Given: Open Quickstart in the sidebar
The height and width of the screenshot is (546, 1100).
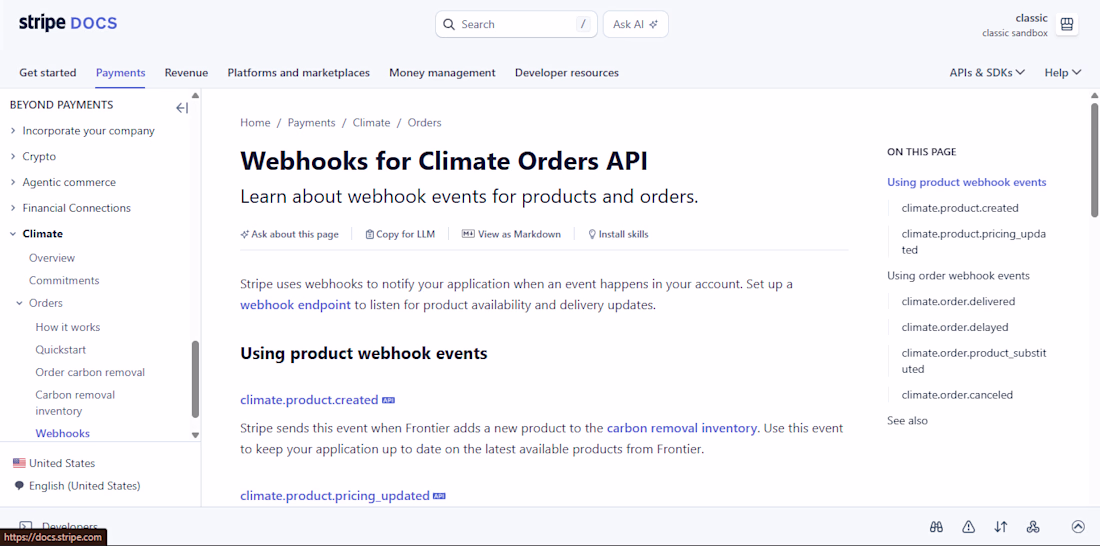Looking at the screenshot, I should [x=61, y=349].
